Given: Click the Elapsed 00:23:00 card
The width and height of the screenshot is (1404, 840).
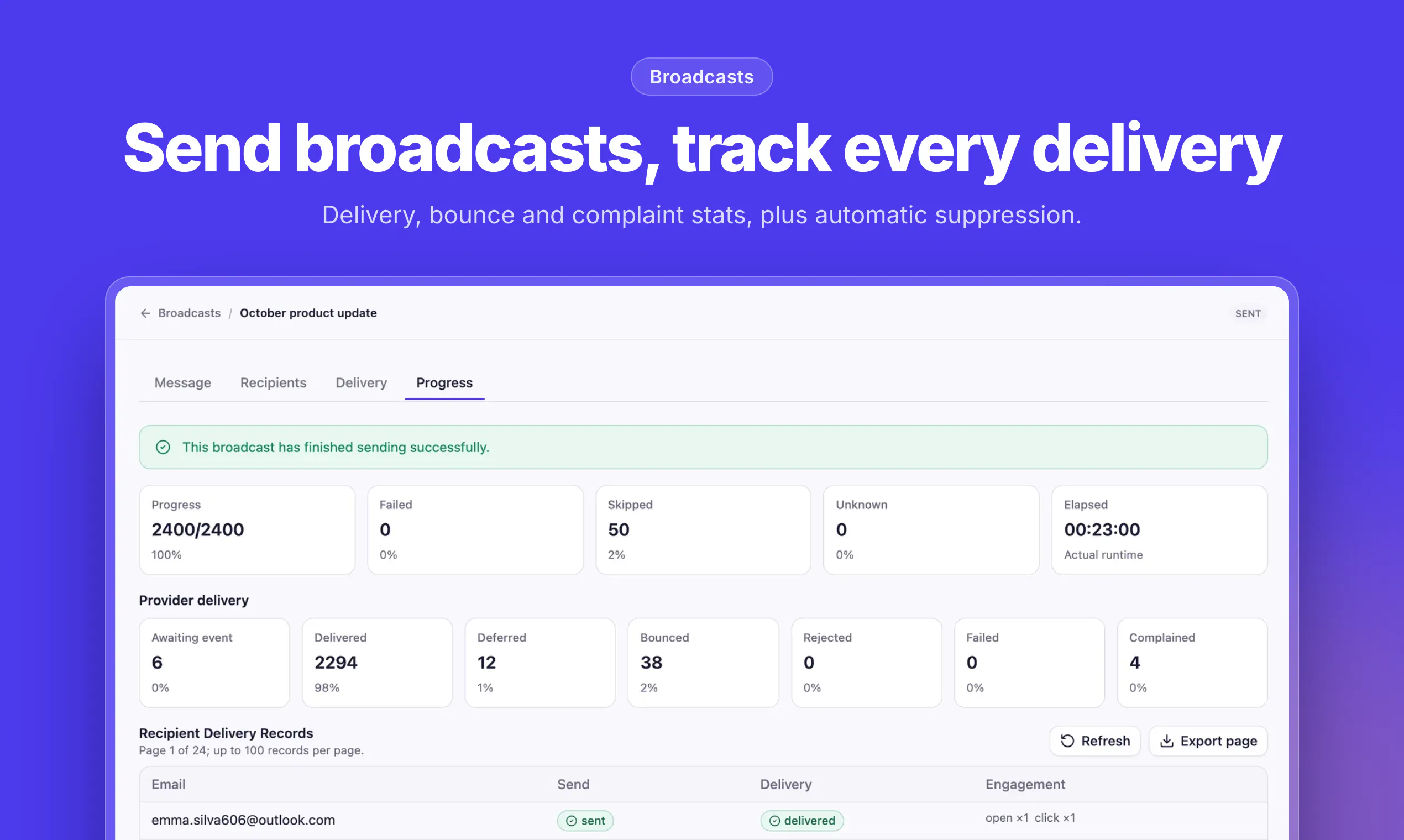Looking at the screenshot, I should (x=1160, y=530).
